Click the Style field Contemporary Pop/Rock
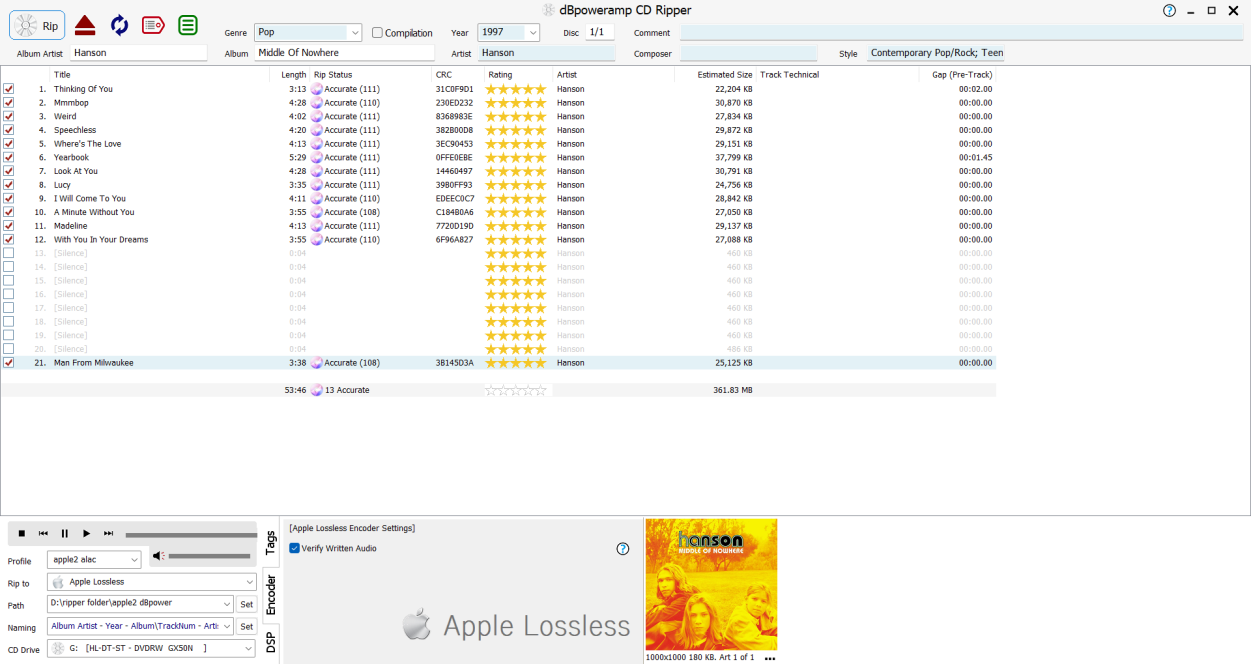1251x664 pixels. [x=936, y=53]
